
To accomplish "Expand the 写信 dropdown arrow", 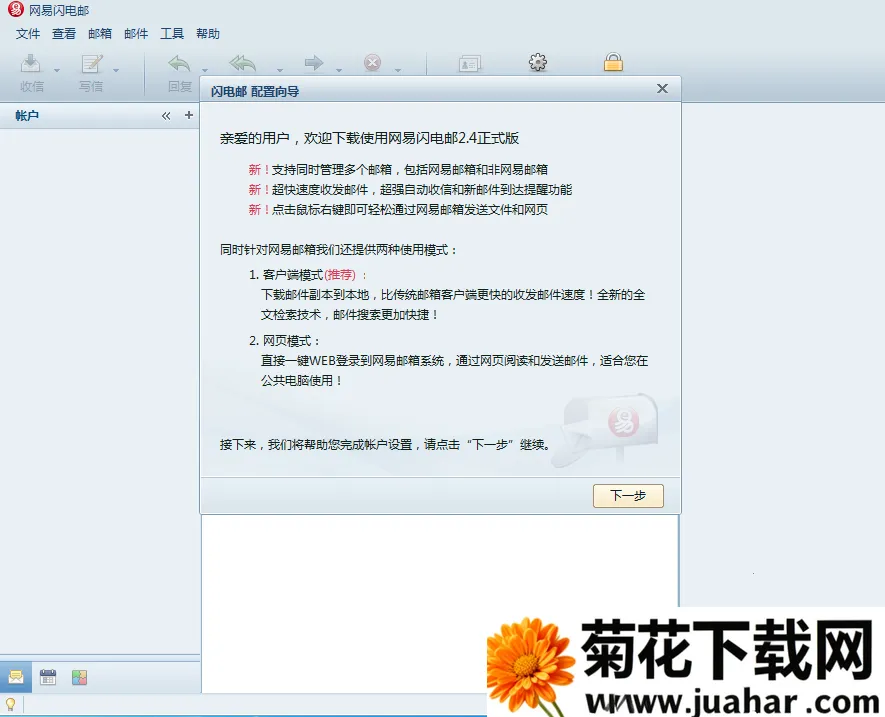I will tap(116, 71).
